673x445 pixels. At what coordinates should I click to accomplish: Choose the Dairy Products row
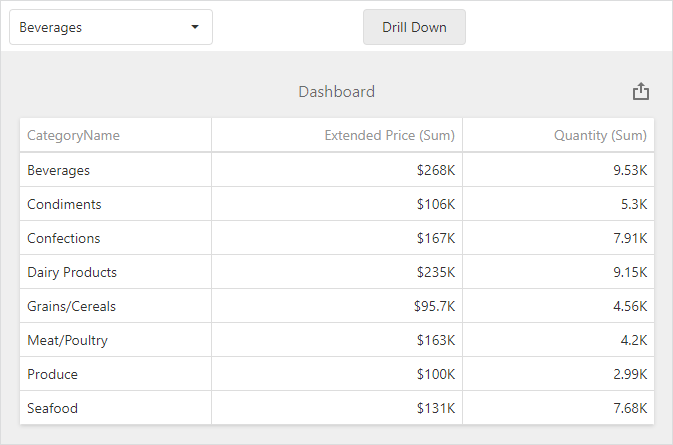[72, 272]
